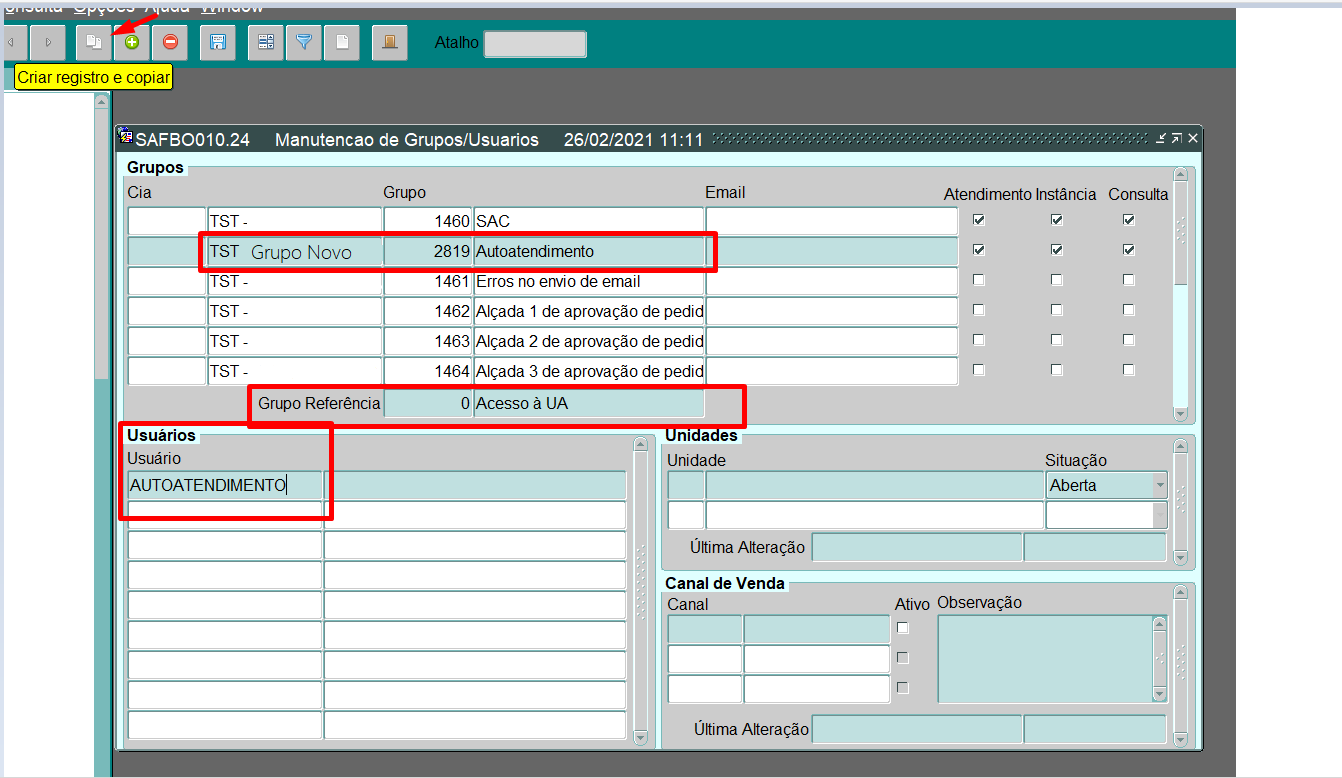Click the blank page toolbar icon

(342, 42)
